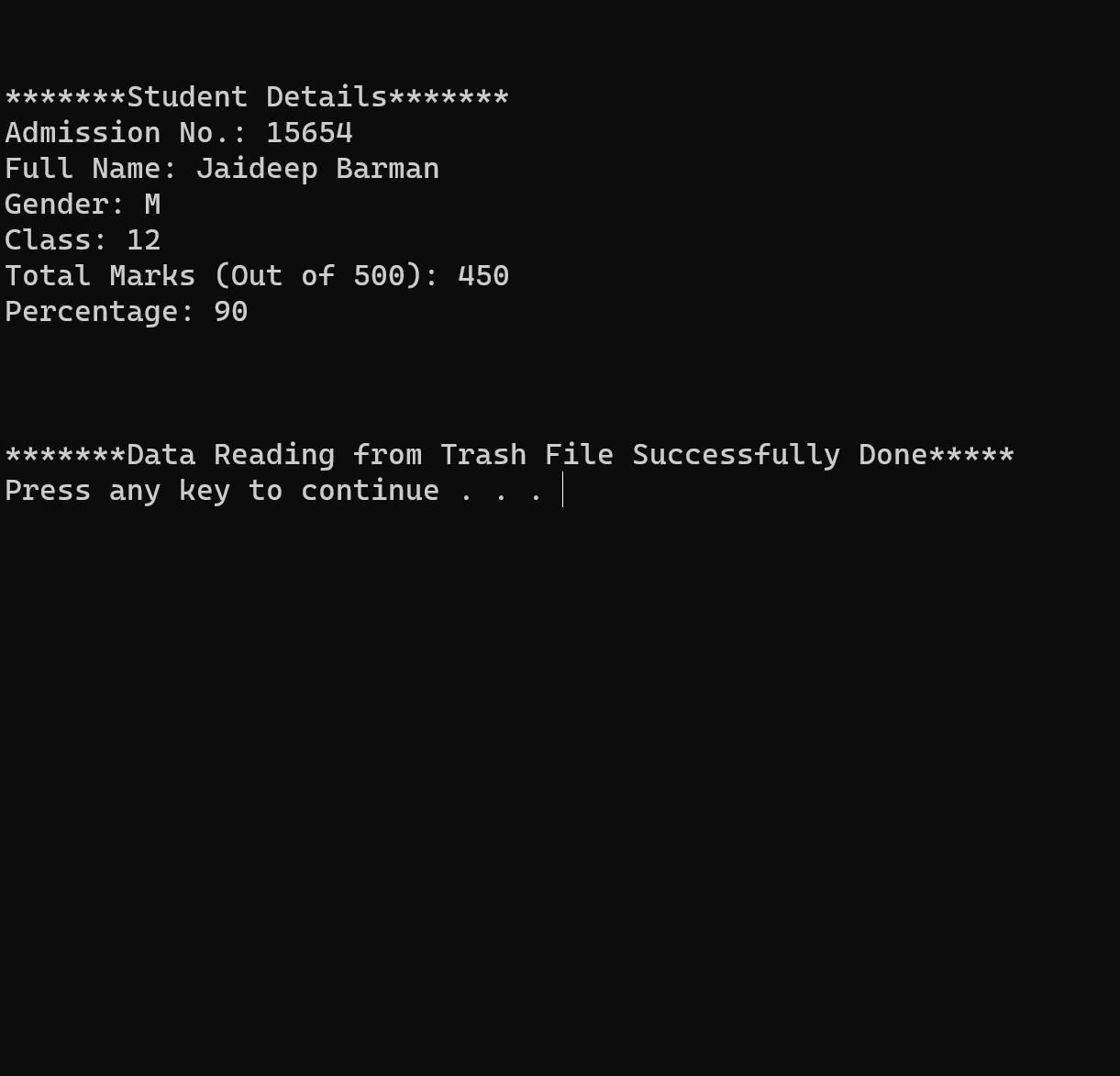The image size is (1120, 1076).
Task: Click the Full Name label
Action: tap(91, 169)
